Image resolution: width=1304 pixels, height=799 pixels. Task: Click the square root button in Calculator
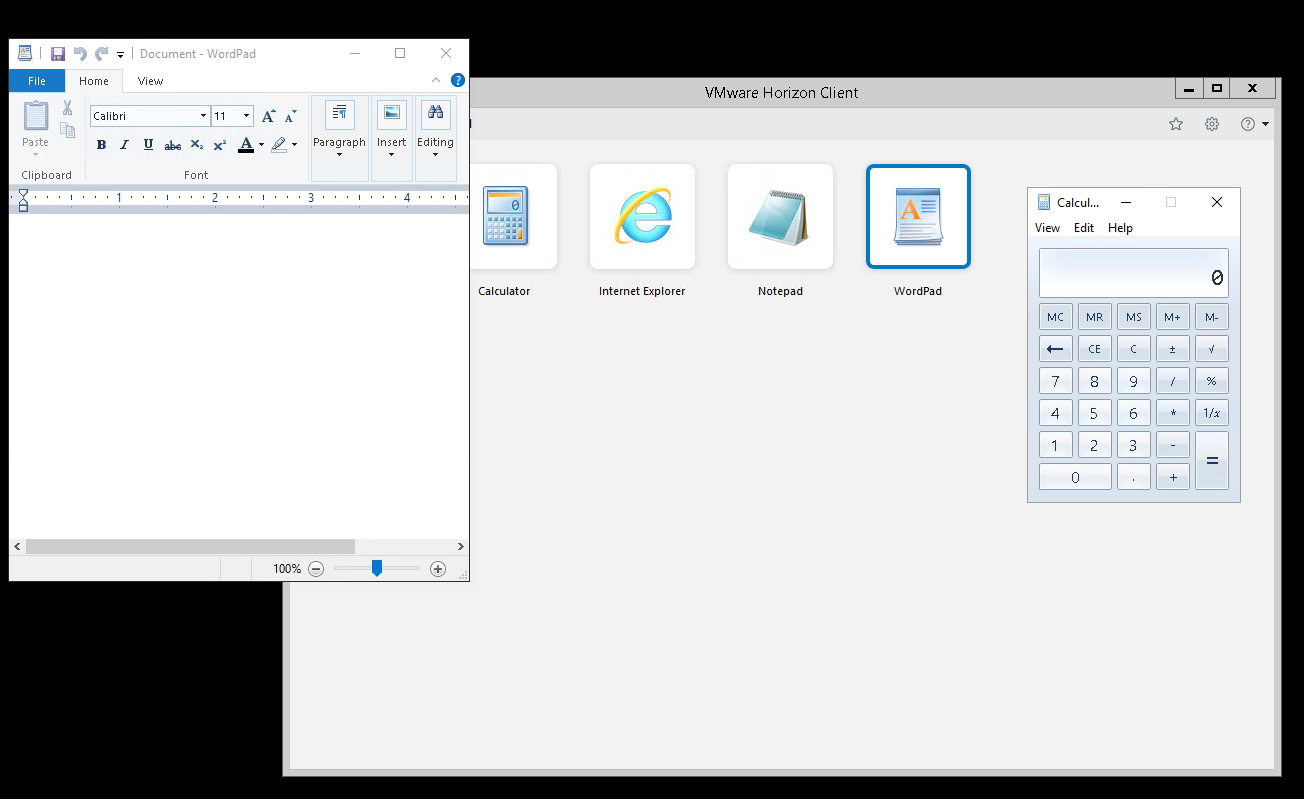(1212, 349)
